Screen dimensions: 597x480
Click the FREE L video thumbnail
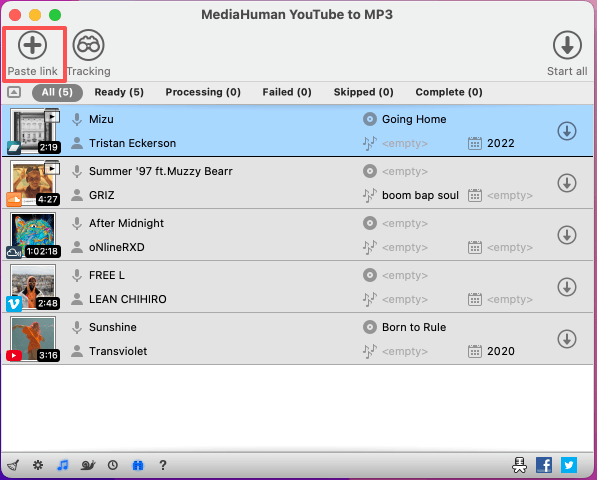[x=33, y=287]
